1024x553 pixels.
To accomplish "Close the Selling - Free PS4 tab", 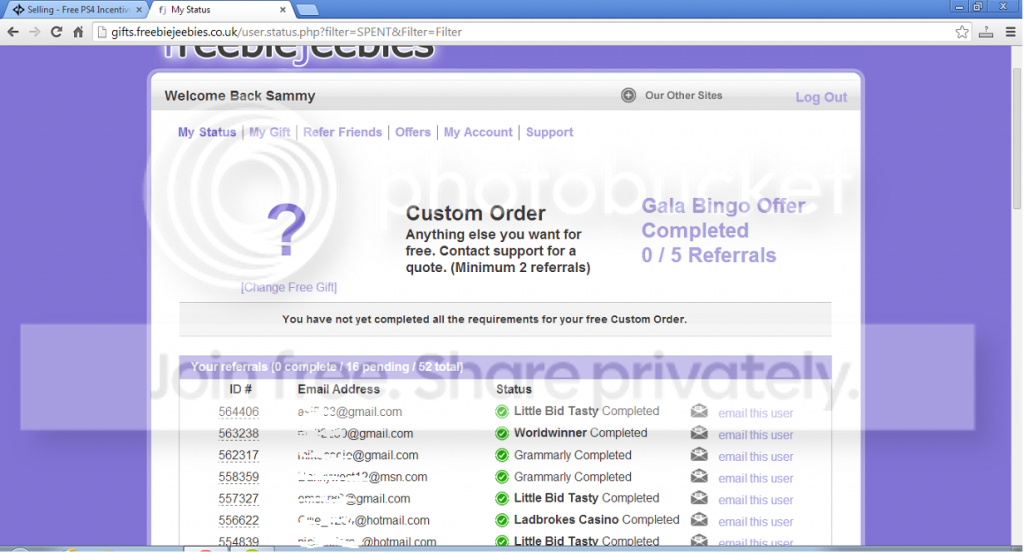I will (139, 10).
